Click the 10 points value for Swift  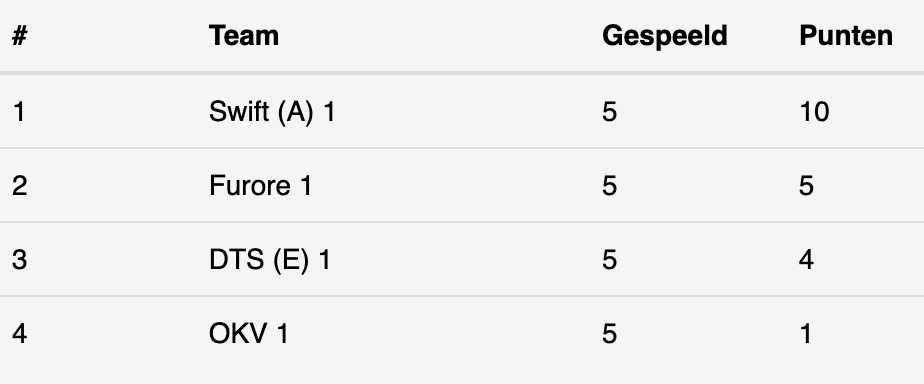click(814, 112)
